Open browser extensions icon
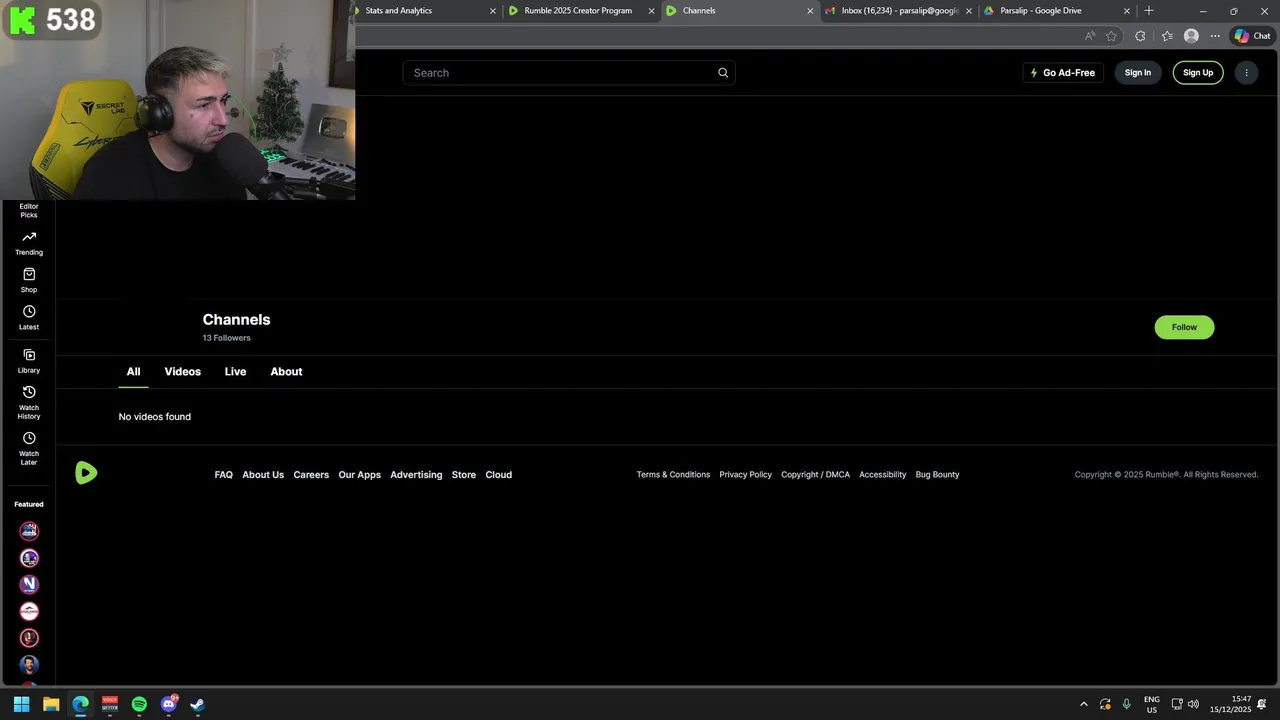Screen dimensions: 1280x720 tap(1140, 36)
